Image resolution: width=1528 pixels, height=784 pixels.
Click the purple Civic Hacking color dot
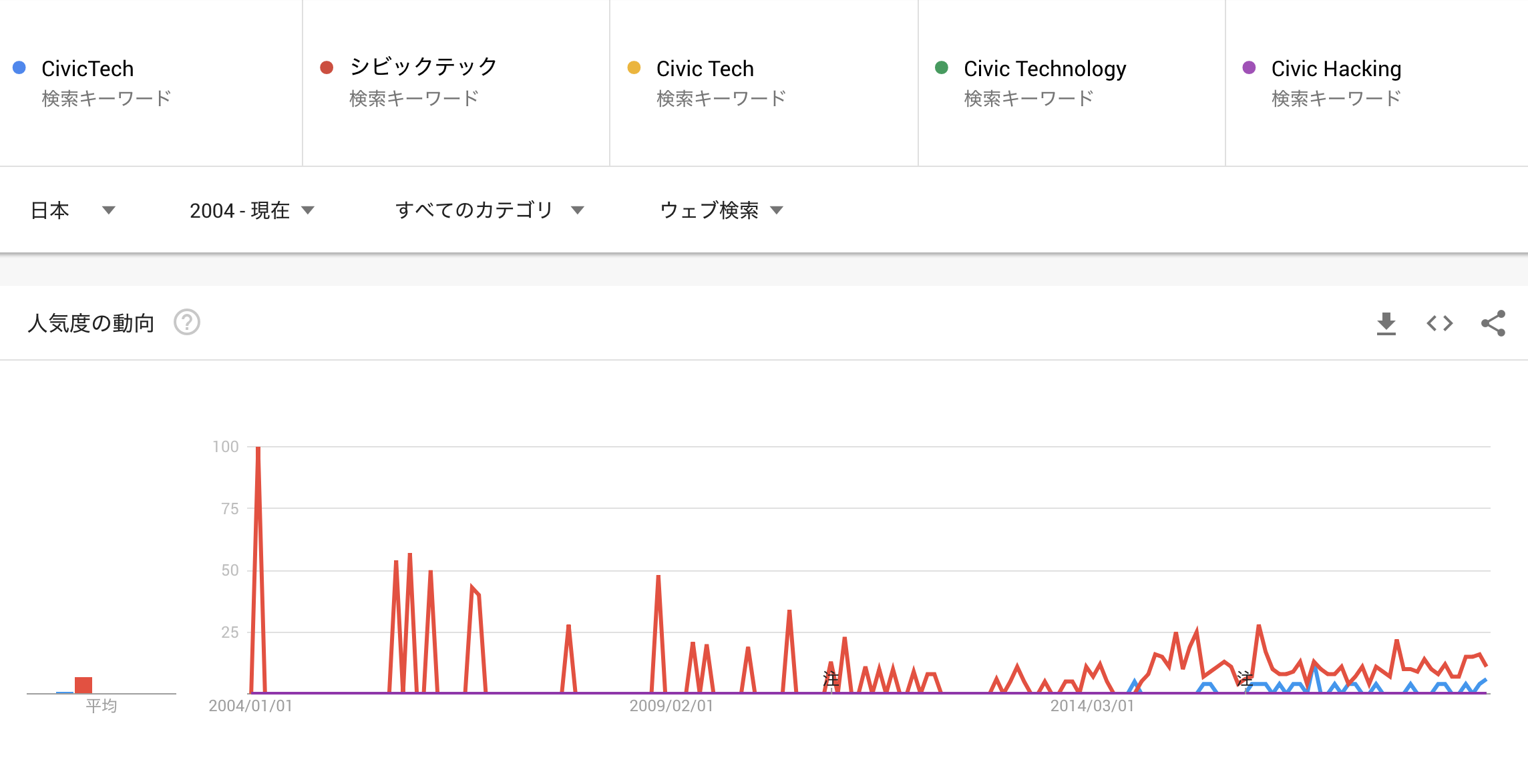(x=1249, y=67)
